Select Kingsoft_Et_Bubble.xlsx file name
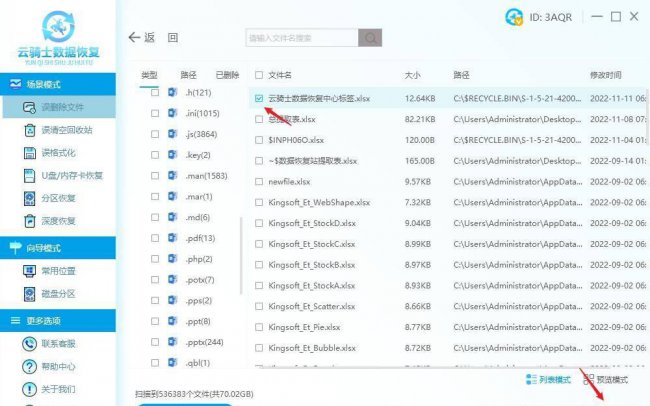The width and height of the screenshot is (650, 406). pos(312,348)
